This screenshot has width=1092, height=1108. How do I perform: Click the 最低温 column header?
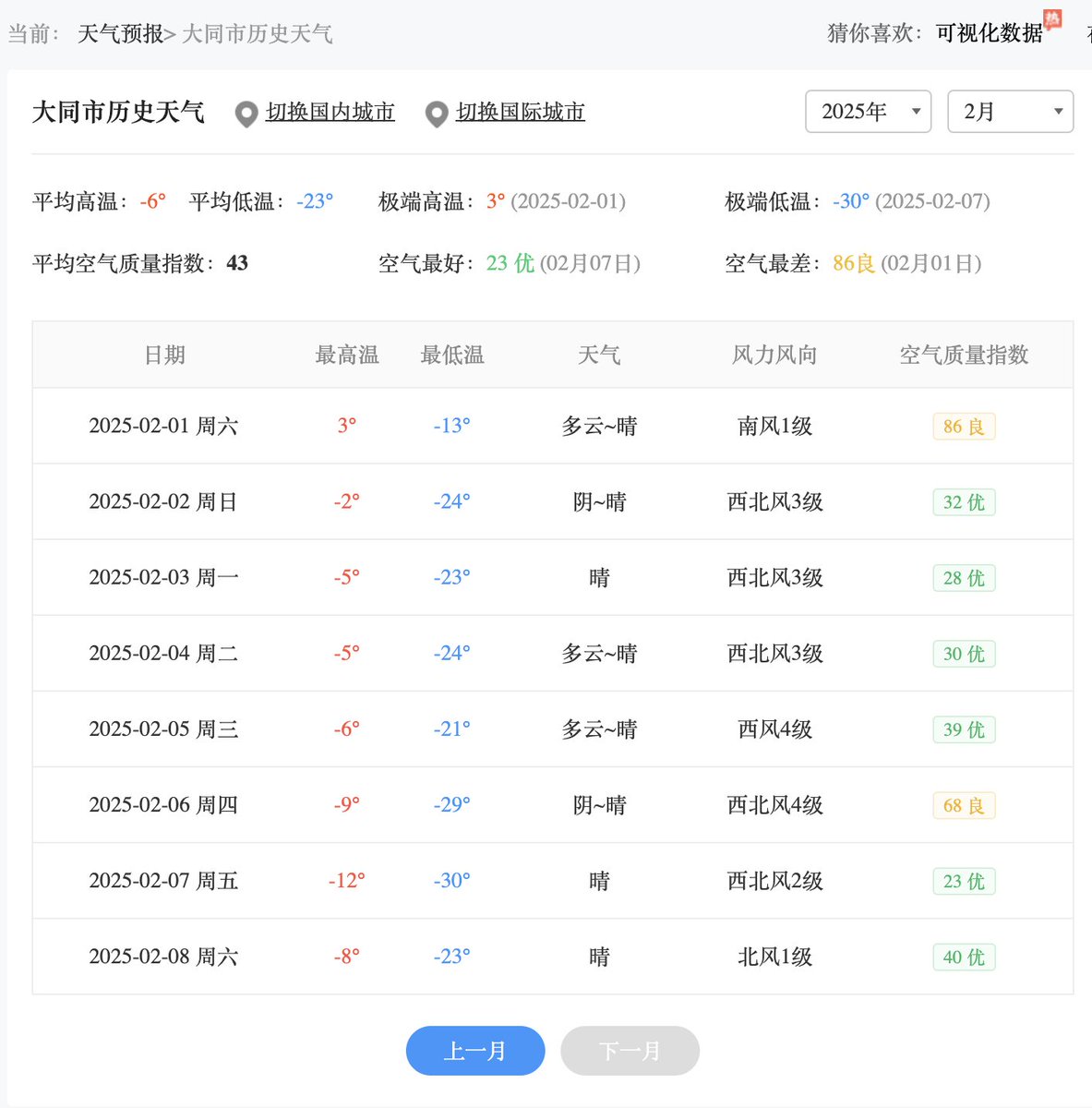pos(452,355)
